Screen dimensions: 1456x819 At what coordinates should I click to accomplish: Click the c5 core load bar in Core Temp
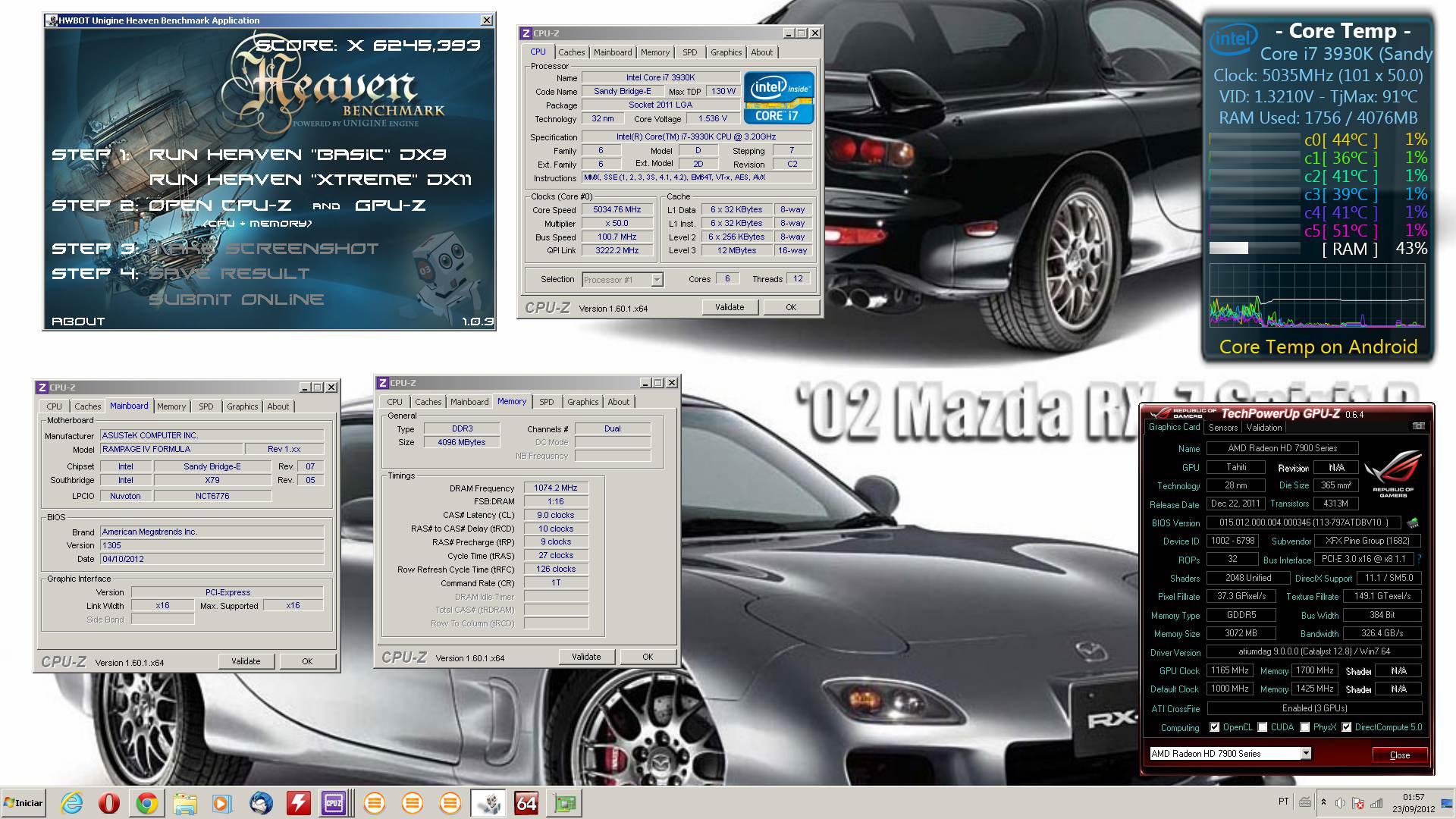coord(1254,231)
